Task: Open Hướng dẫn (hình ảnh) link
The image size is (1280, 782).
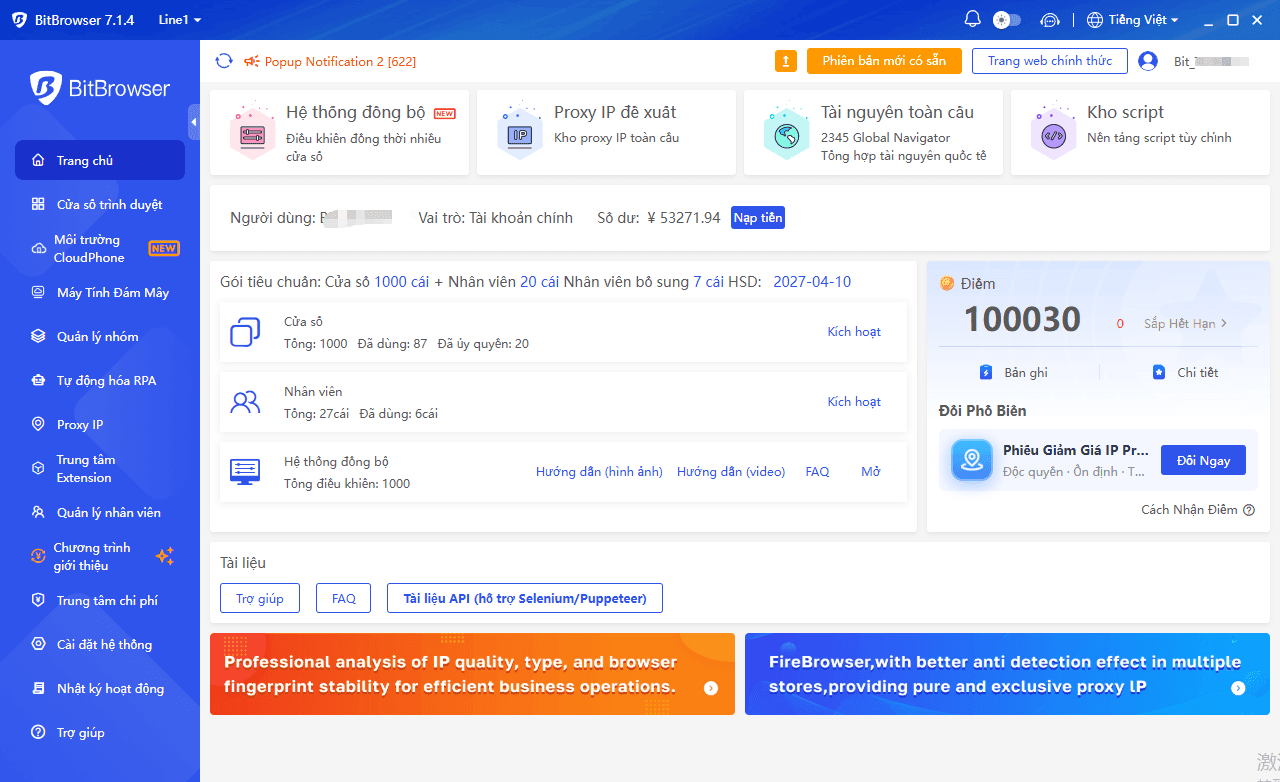Action: point(599,472)
